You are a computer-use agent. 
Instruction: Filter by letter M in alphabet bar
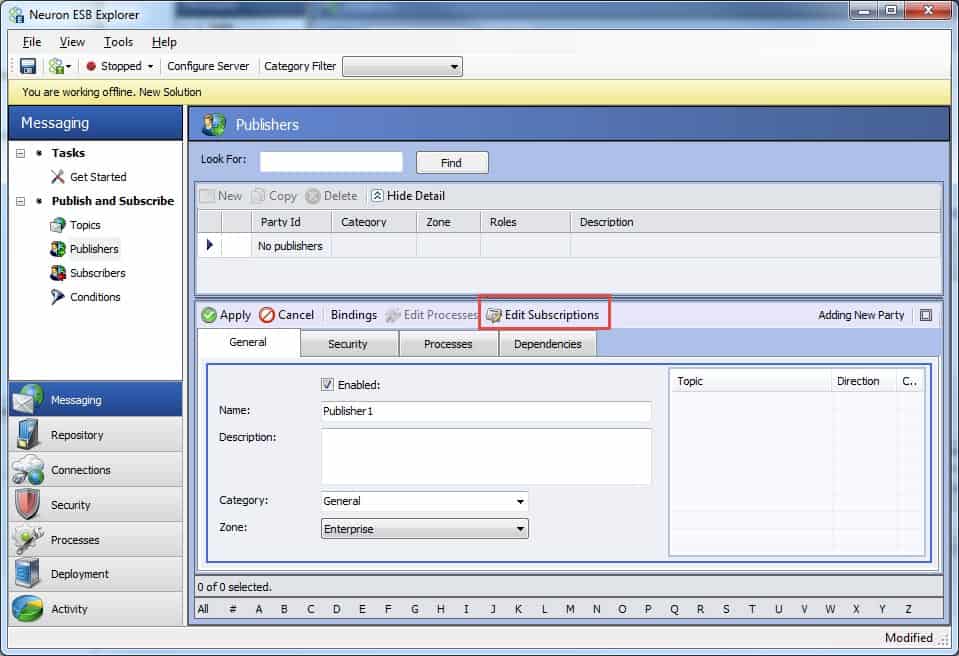570,609
